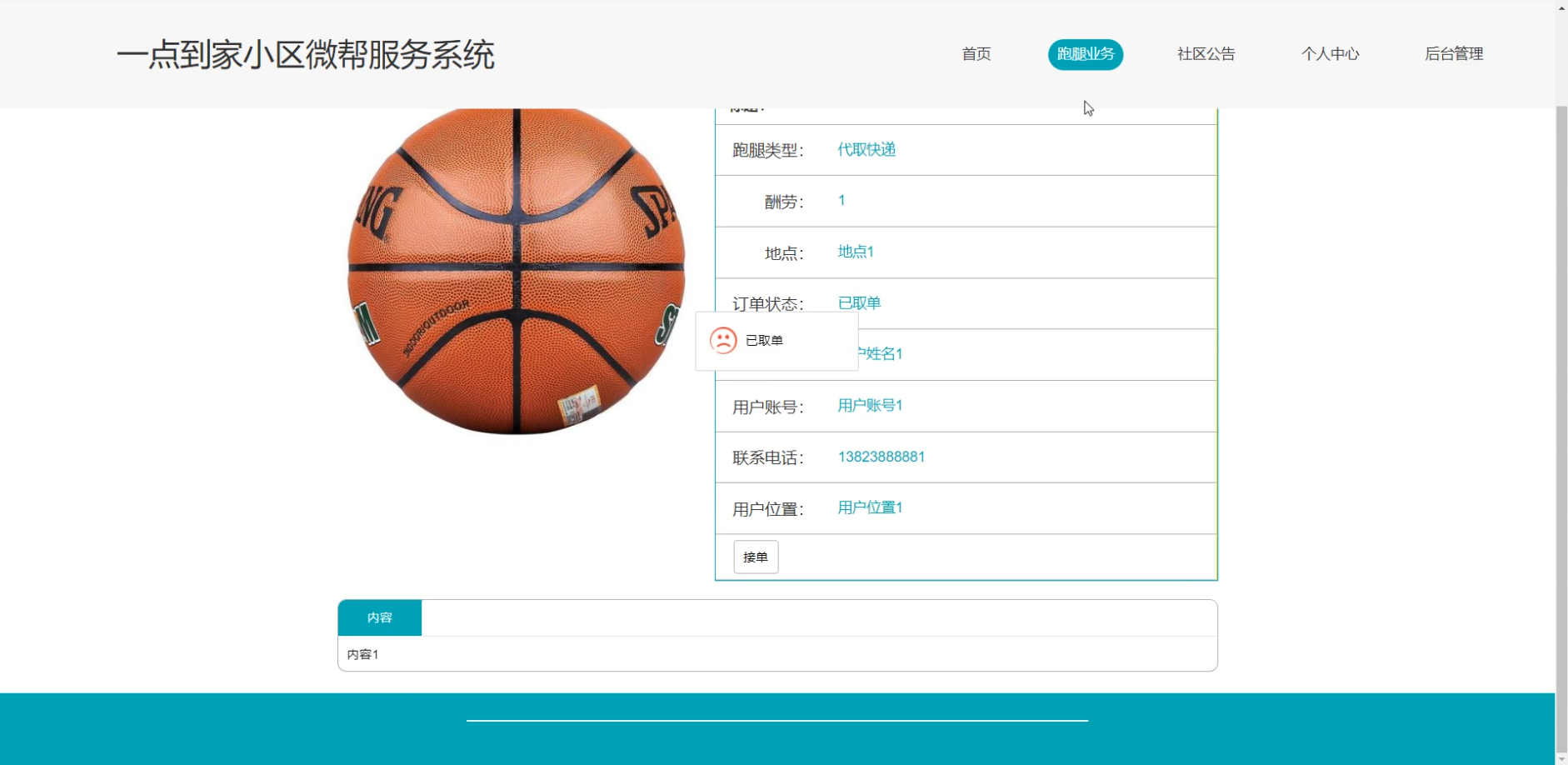Click the 酬劳 value 1
Image resolution: width=1568 pixels, height=765 pixels.
tap(841, 200)
